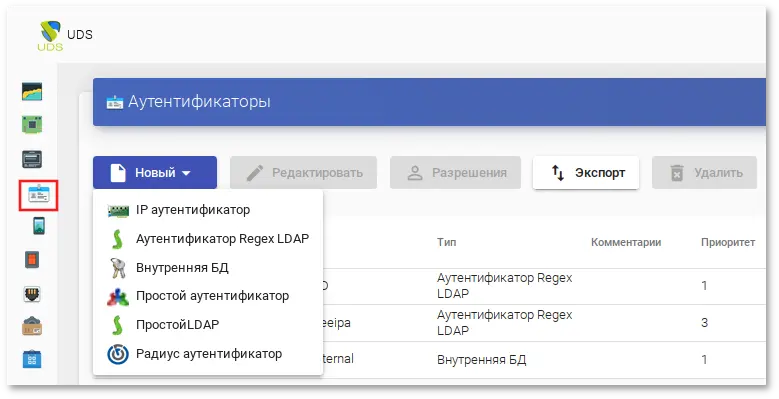The image size is (779, 399).
Task: Choose Радиус аутентификатор menu entry
Action: click(x=208, y=354)
